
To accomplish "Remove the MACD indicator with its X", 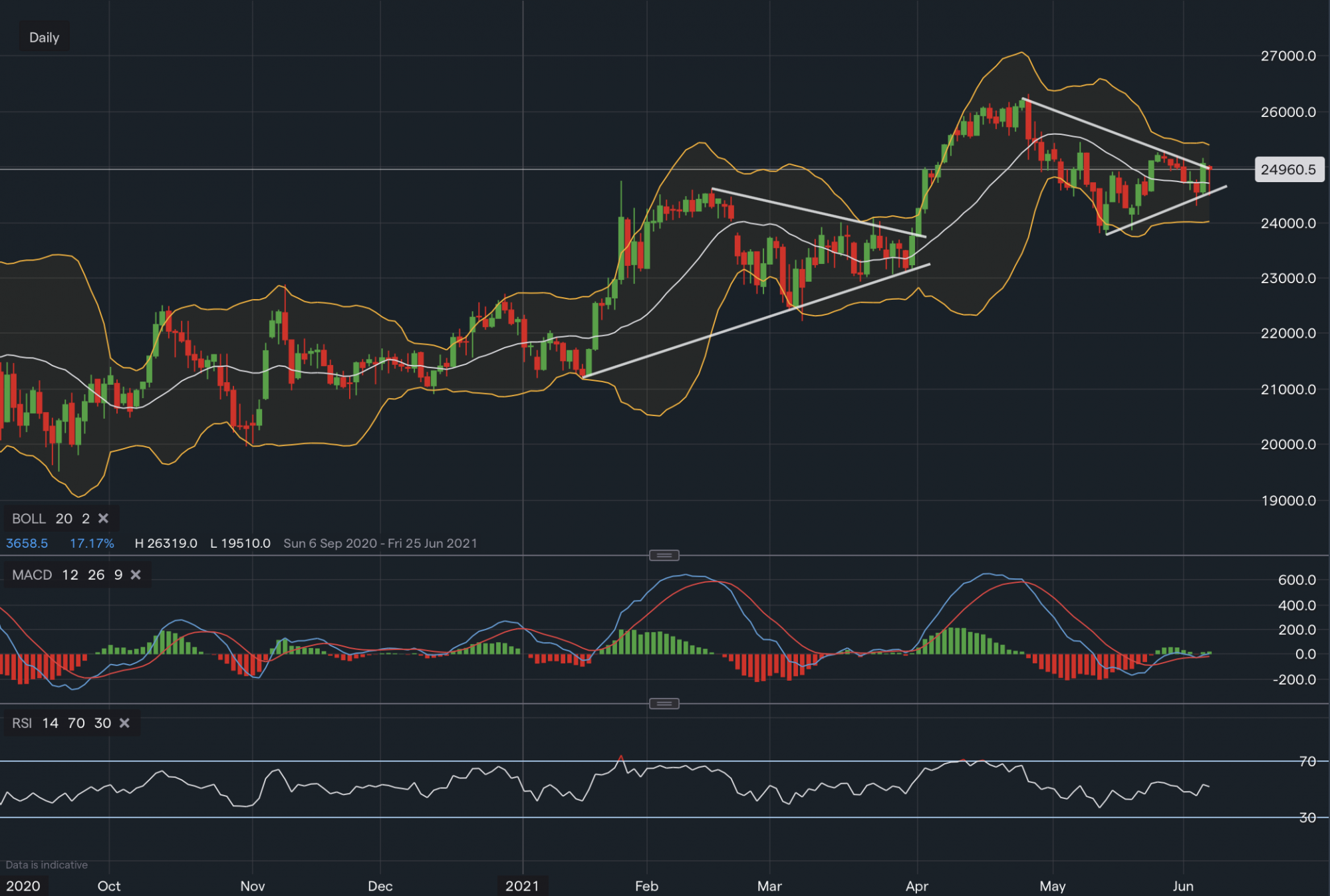I will pyautogui.click(x=136, y=575).
